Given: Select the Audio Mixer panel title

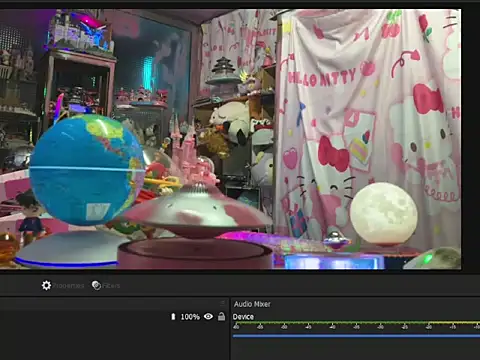Looking at the screenshot, I should pos(252,304).
